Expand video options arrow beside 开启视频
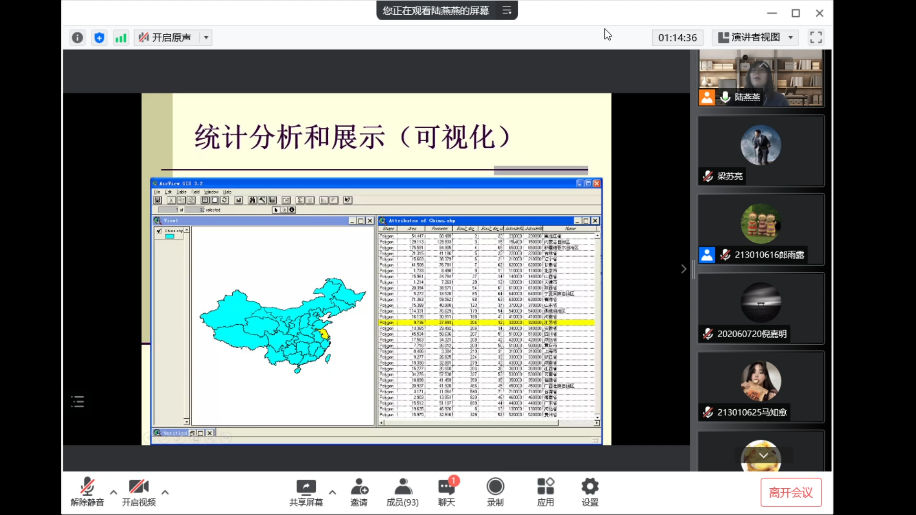 pos(165,492)
